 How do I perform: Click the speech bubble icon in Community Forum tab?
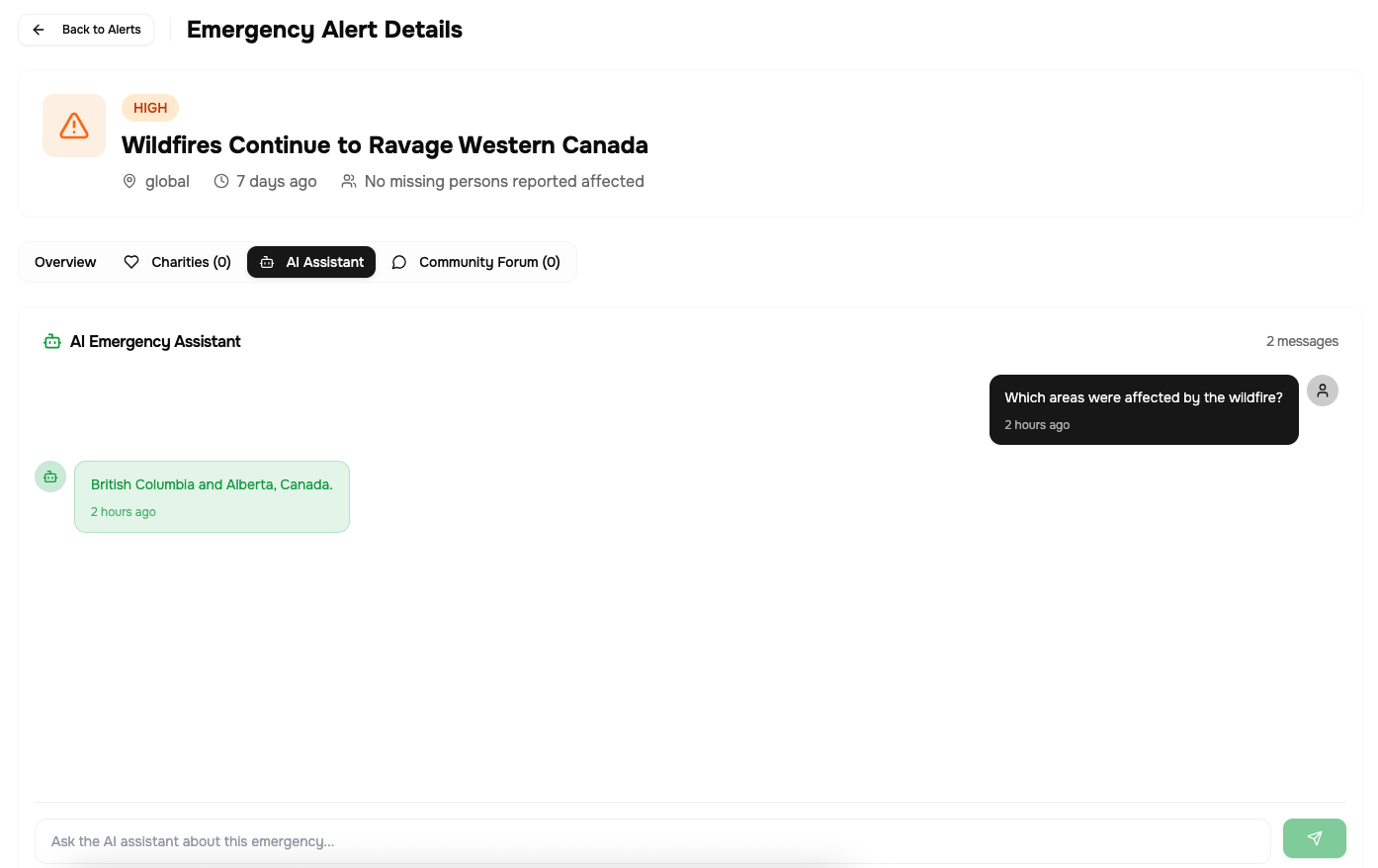tap(399, 262)
